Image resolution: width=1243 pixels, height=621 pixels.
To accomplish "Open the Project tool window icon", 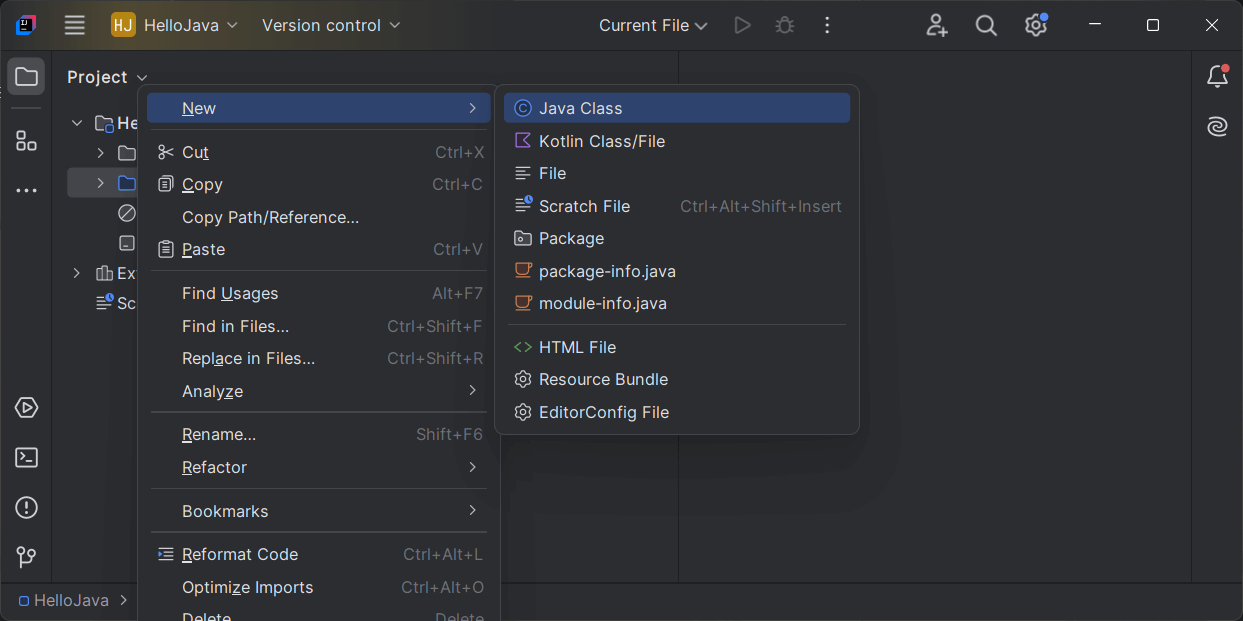I will point(26,77).
